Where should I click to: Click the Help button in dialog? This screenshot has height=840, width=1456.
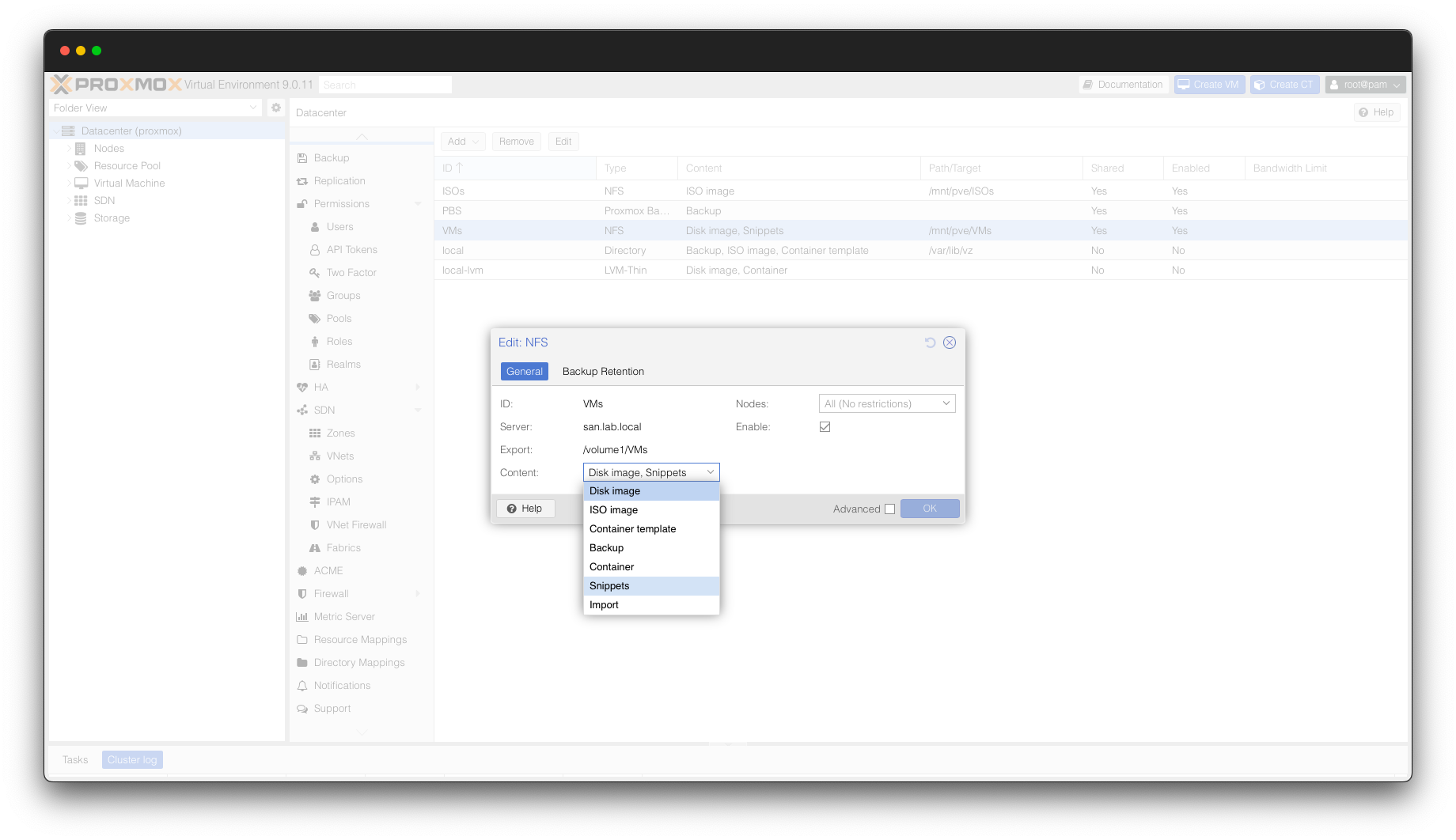point(525,509)
